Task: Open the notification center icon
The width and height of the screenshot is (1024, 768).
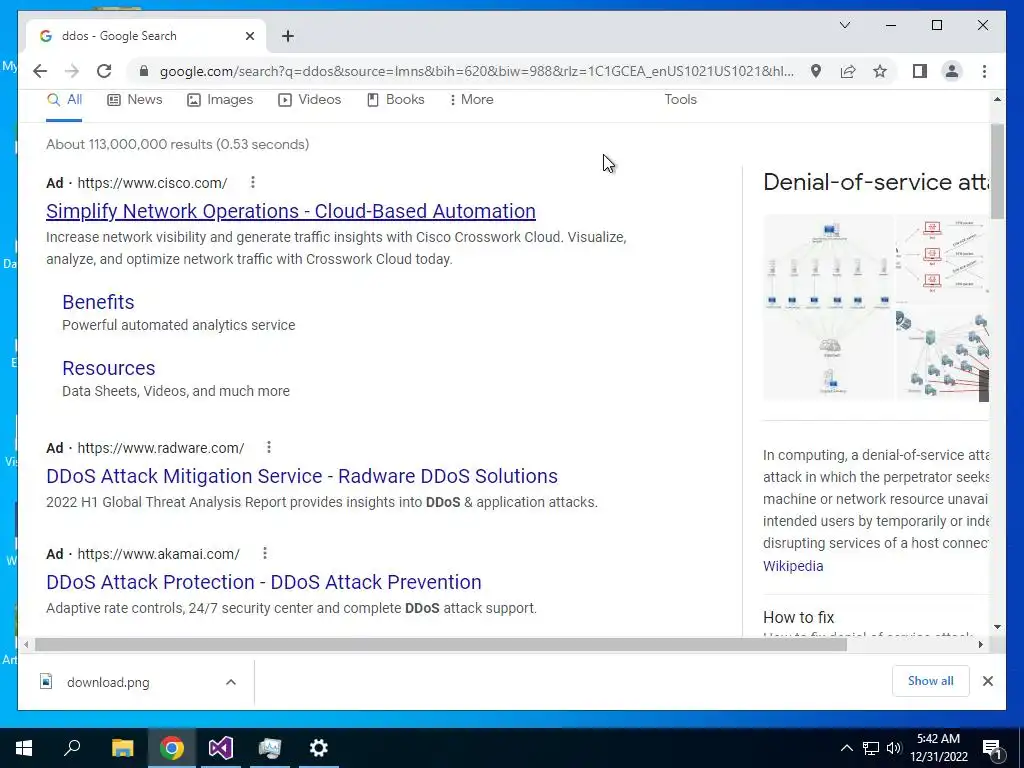Action: pyautogui.click(x=992, y=748)
